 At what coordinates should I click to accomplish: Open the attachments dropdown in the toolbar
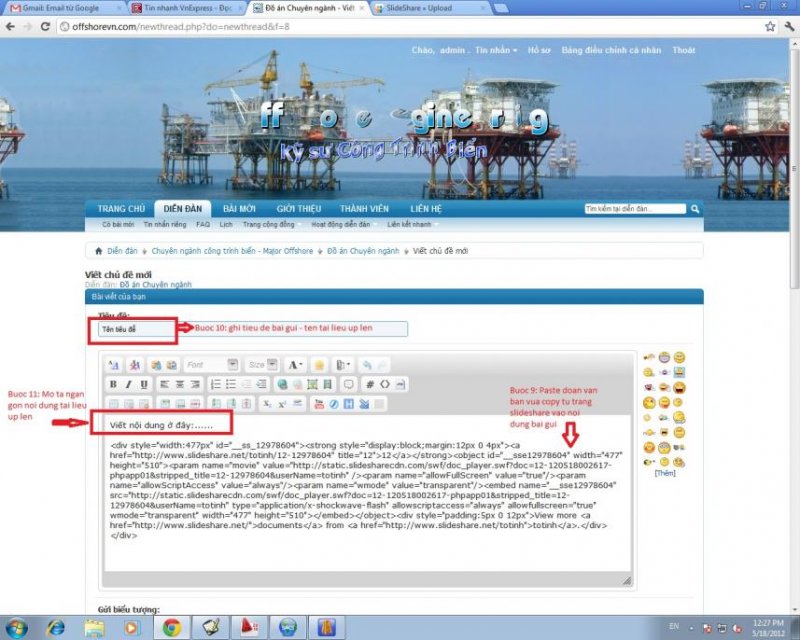pyautogui.click(x=343, y=365)
